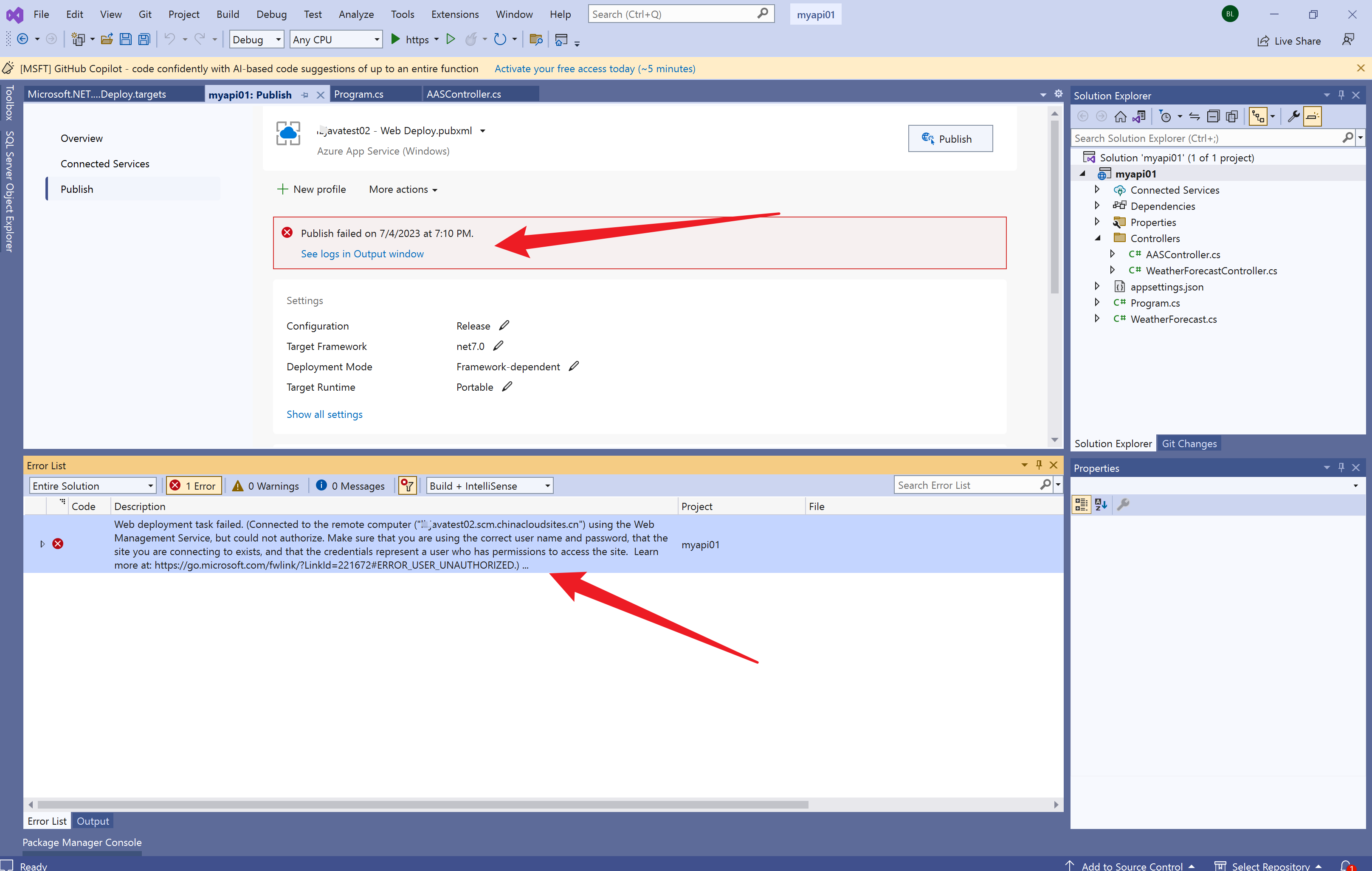Screen dimensions: 1372x871
Task: Click Sync with Active Document icon
Action: pos(1195,117)
